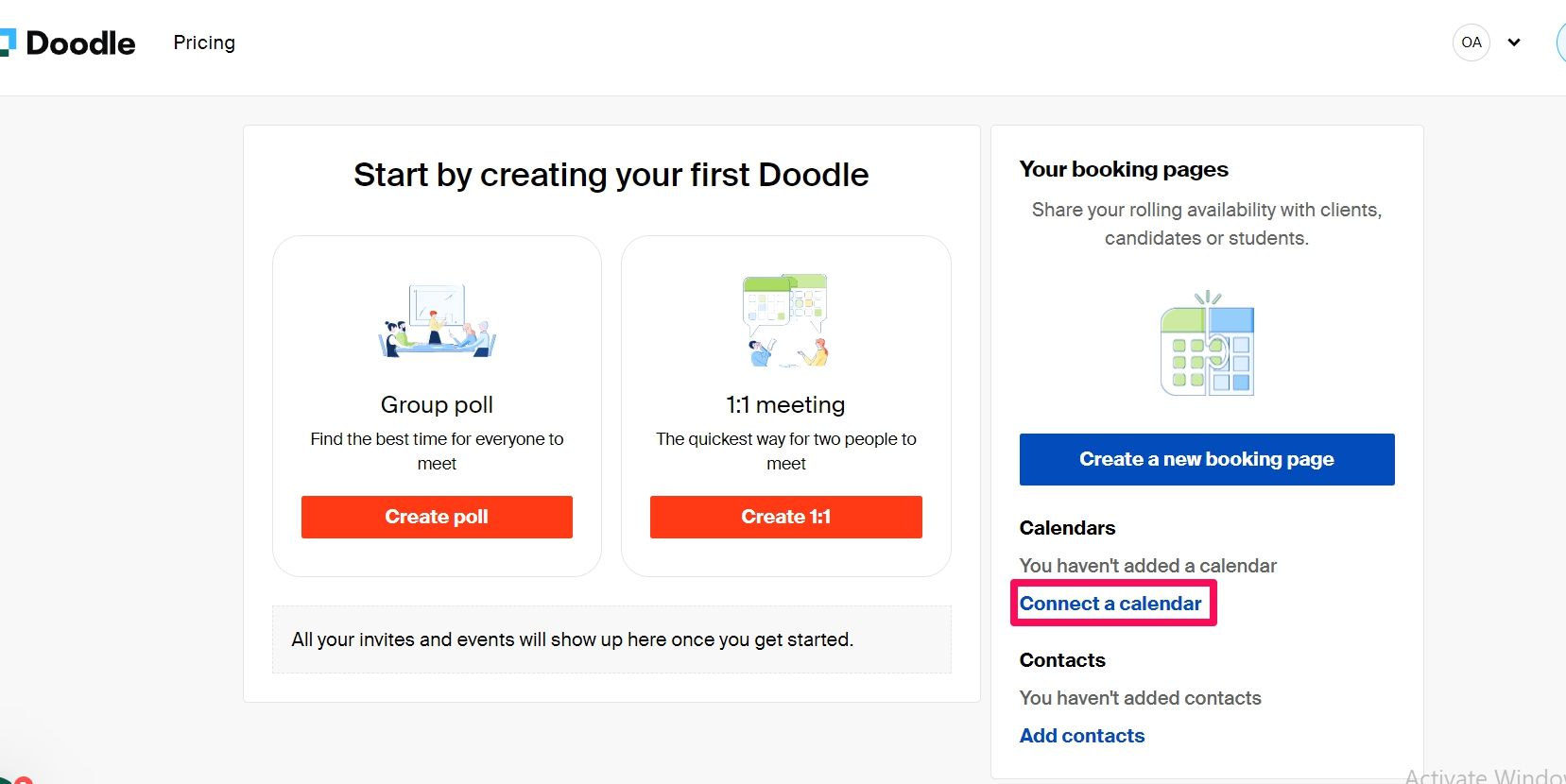Screen dimensions: 1566x784
Task: Click the Doodle logo
Action: coord(68,43)
